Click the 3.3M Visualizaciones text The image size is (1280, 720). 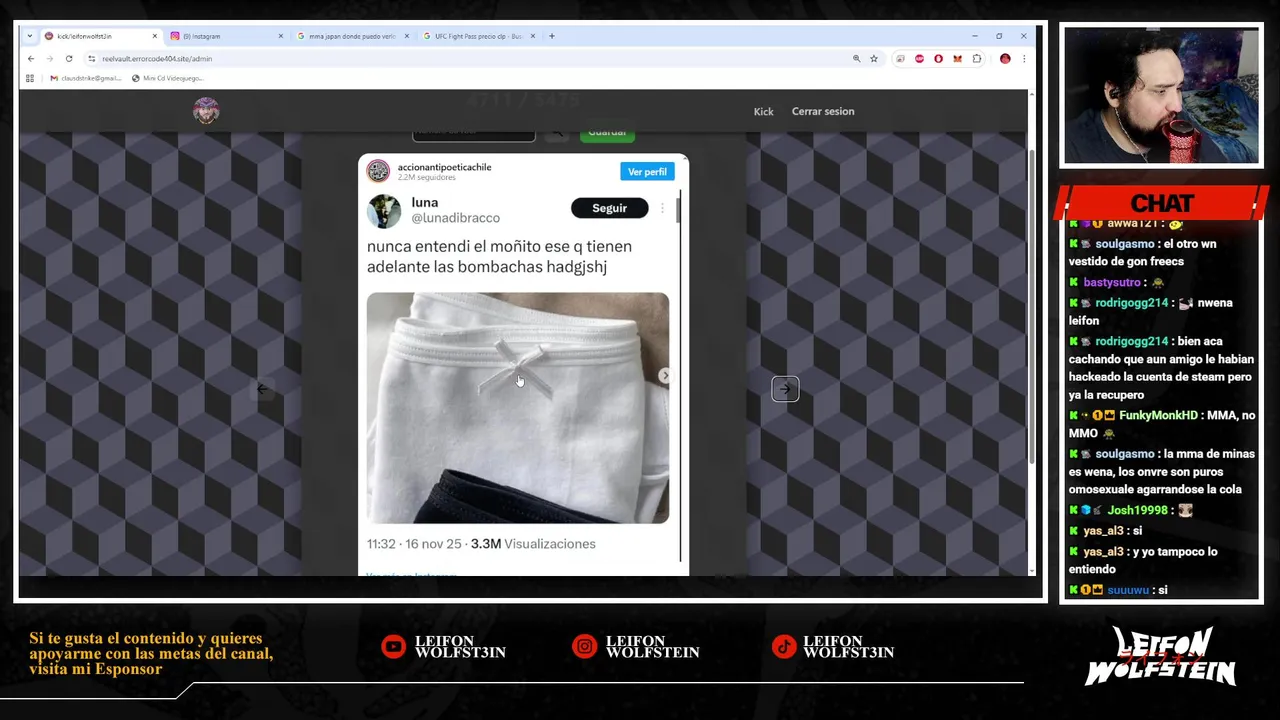coord(533,544)
